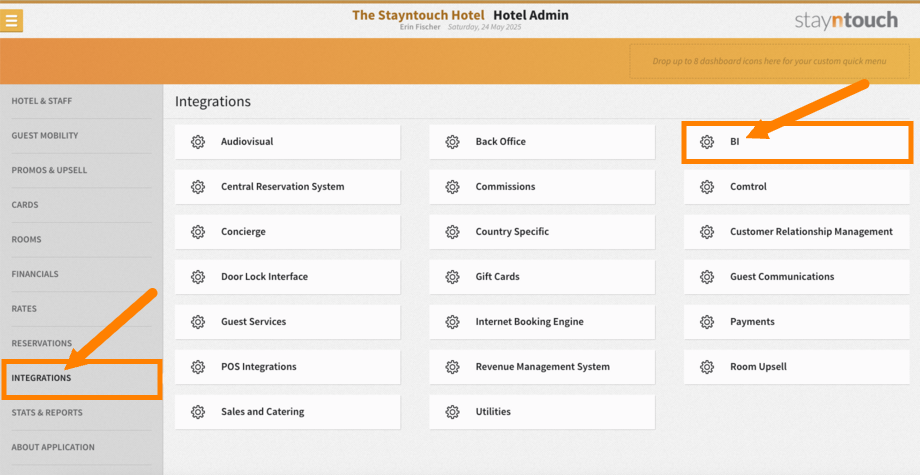
Task: Click the gear icon beside Audiovisual
Action: tap(198, 142)
